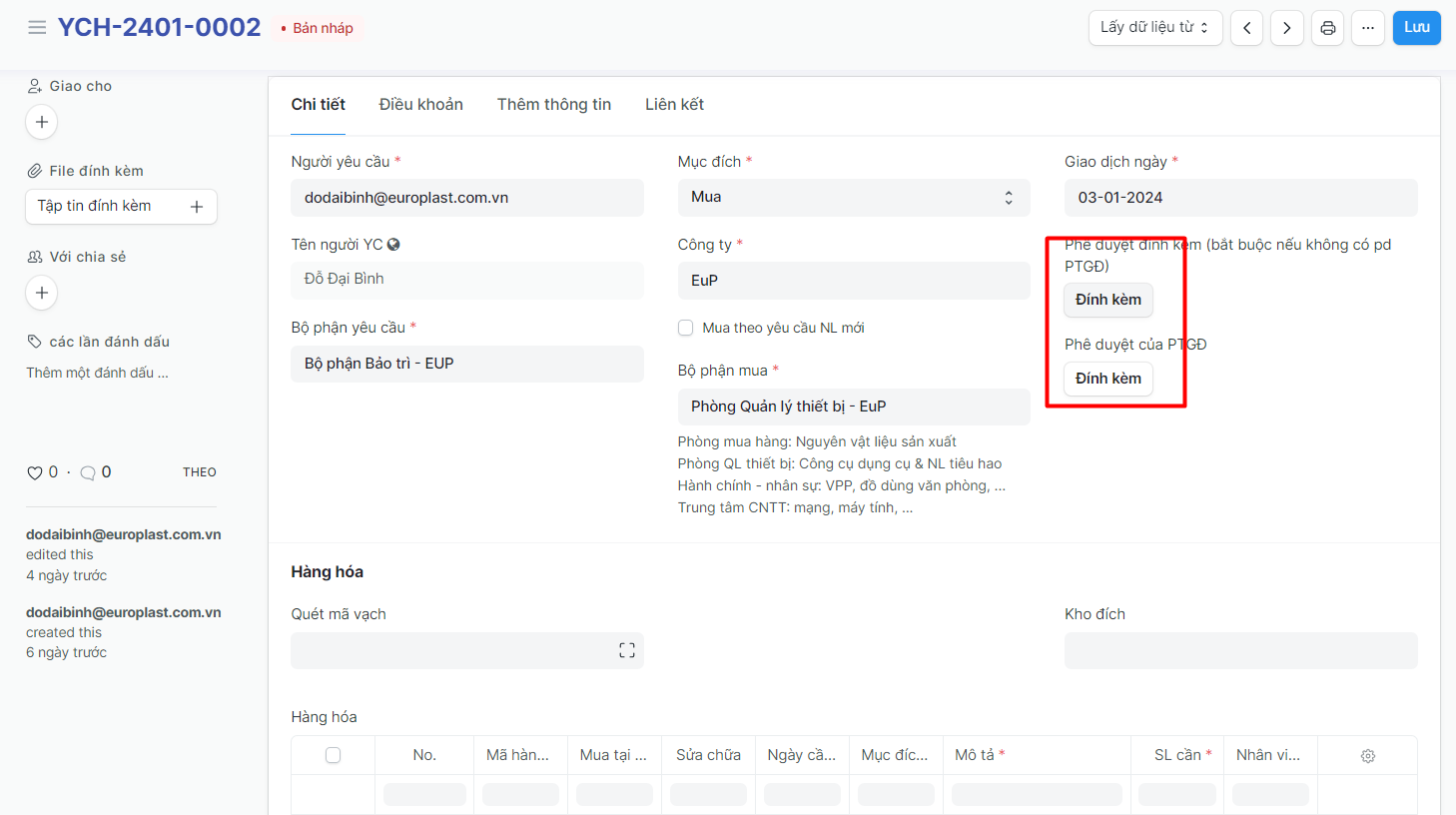Toggle the sidebar hamburger menu icon
Image resolution: width=1456 pixels, height=815 pixels.
point(37,28)
